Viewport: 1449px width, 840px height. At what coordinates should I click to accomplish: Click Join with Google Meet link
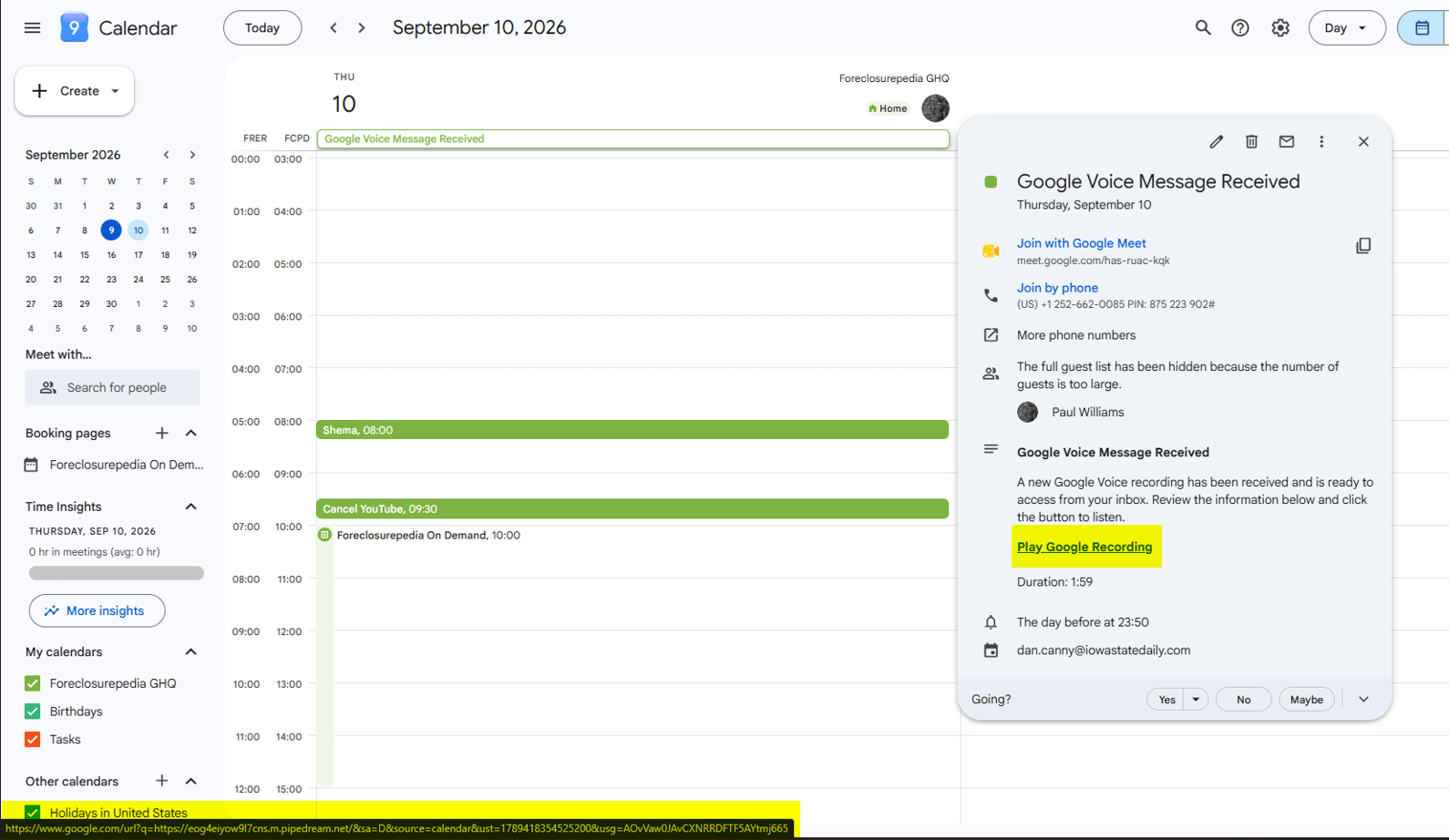(1081, 243)
